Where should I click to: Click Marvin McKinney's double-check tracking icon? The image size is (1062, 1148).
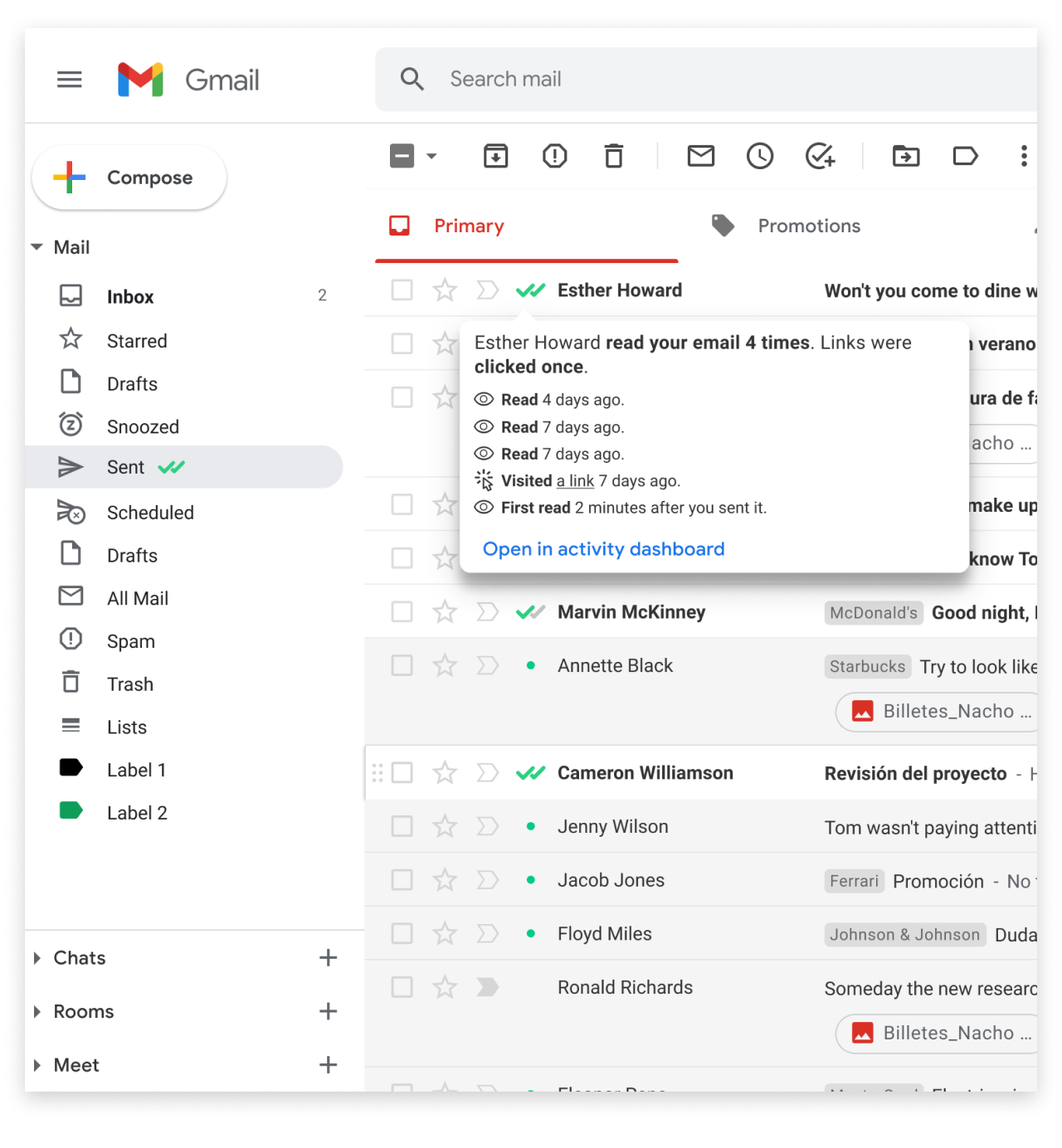point(530,612)
